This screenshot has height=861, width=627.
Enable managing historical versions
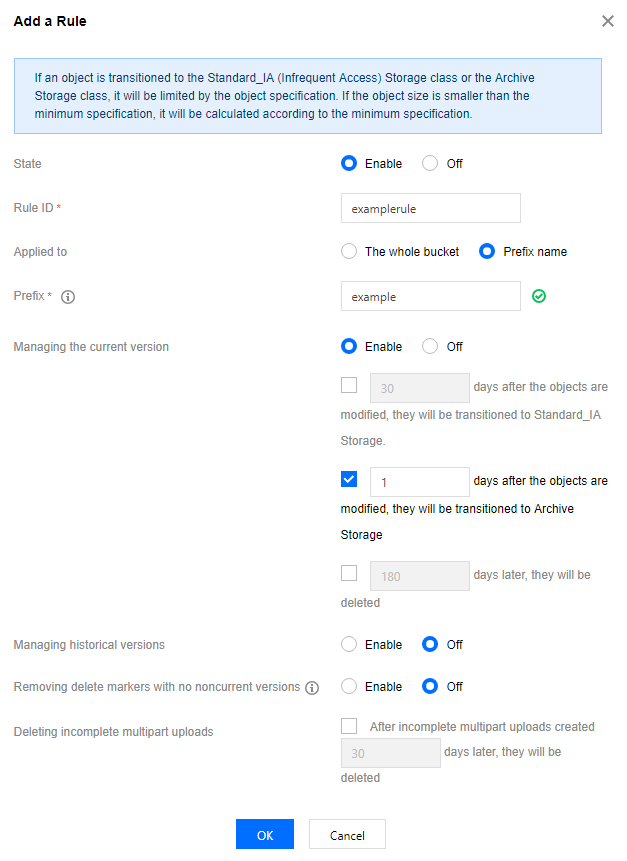(349, 644)
